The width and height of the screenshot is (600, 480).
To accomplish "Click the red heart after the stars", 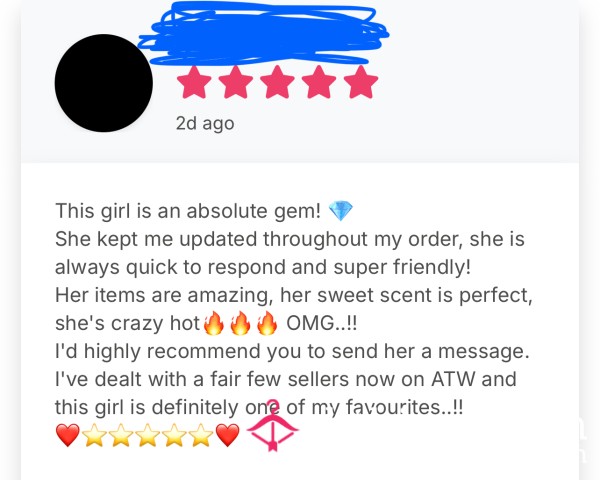I will [228, 435].
